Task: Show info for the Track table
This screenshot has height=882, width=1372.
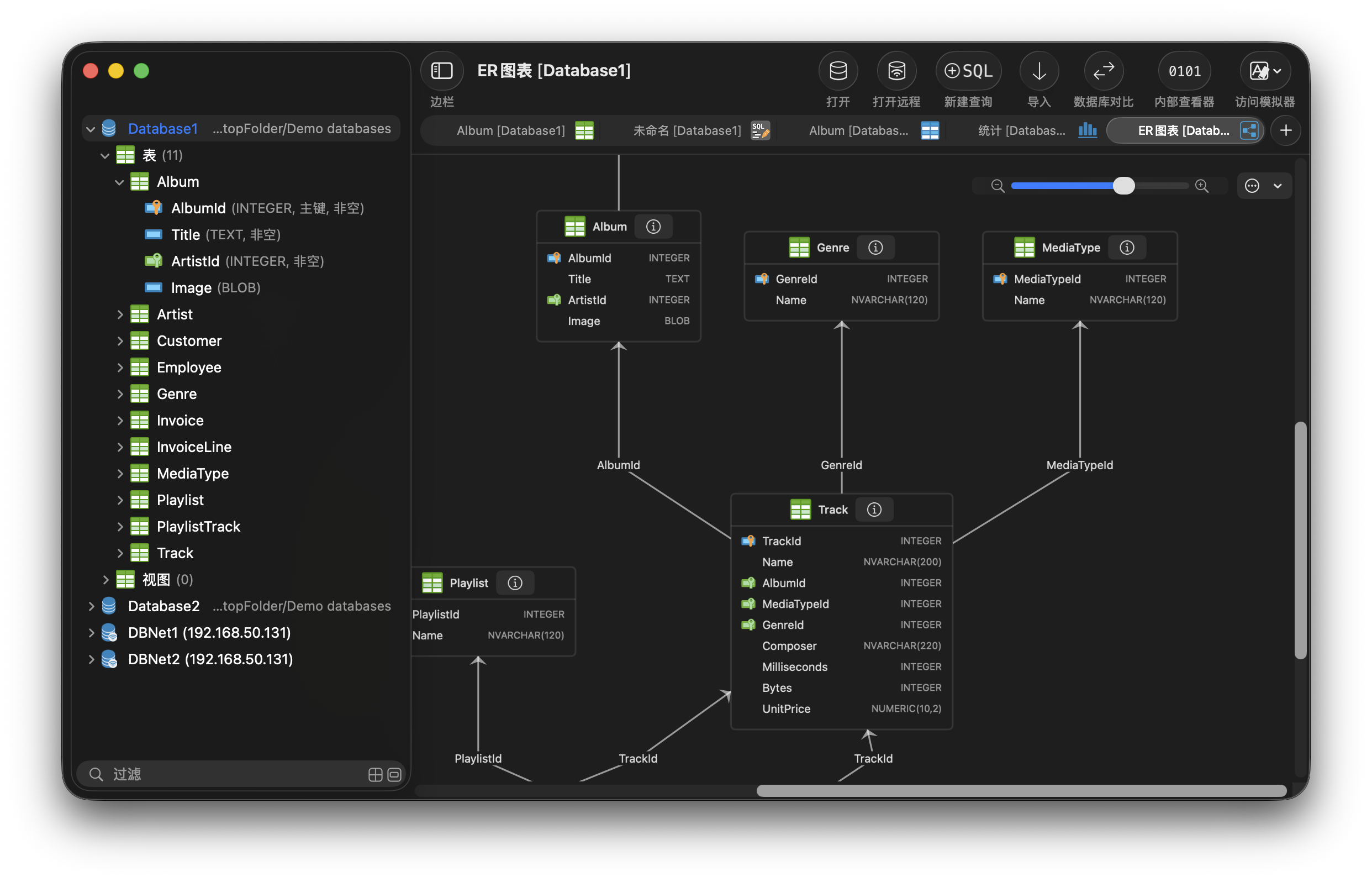Action: (874, 509)
